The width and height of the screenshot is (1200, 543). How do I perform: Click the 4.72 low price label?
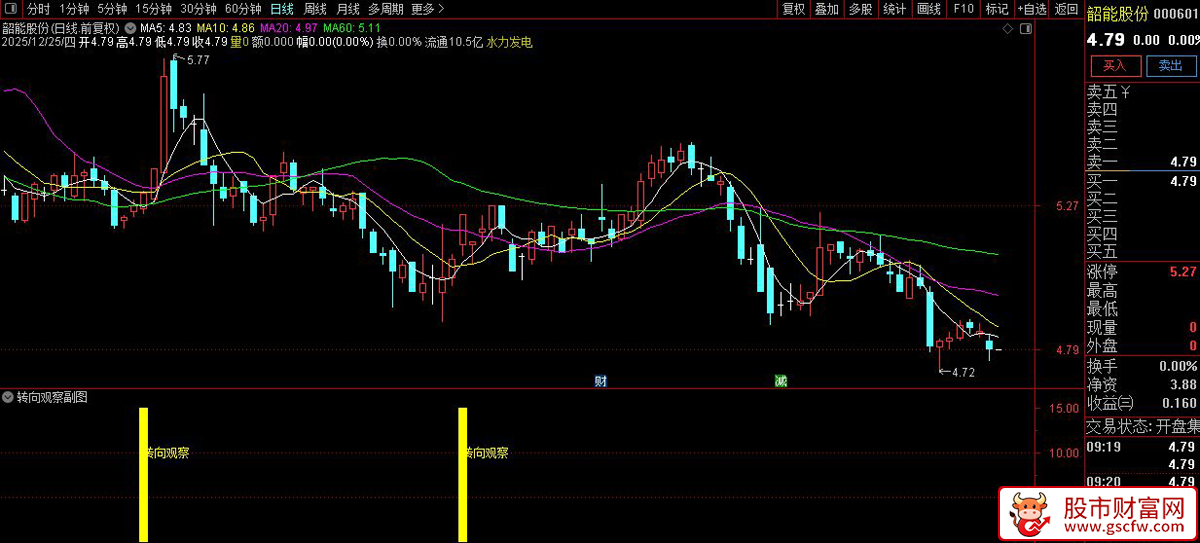(962, 372)
